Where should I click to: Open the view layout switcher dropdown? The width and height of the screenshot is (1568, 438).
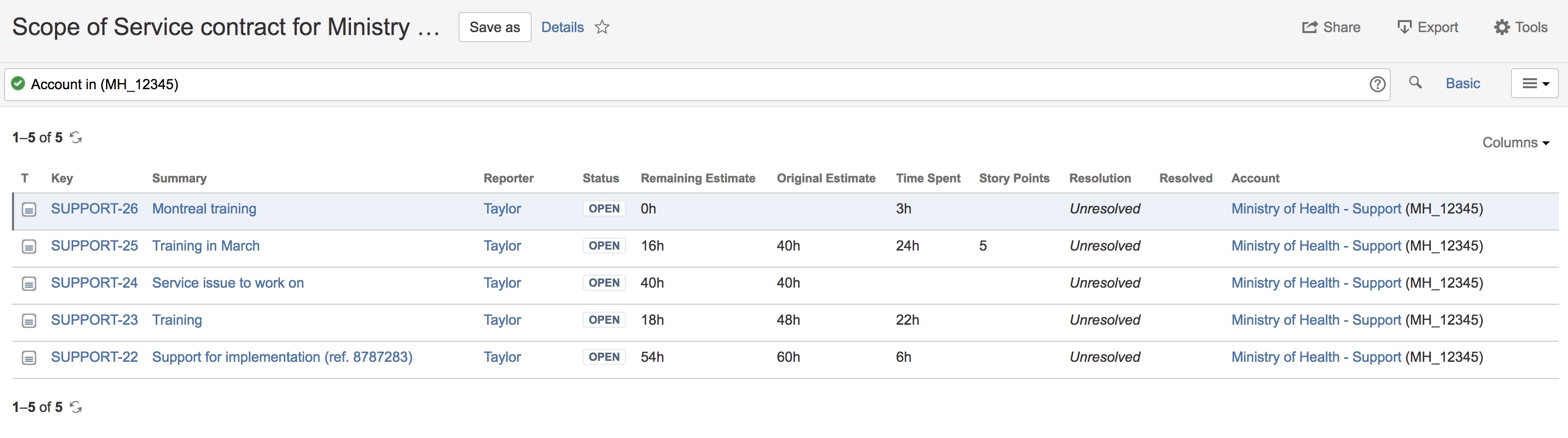click(1534, 84)
